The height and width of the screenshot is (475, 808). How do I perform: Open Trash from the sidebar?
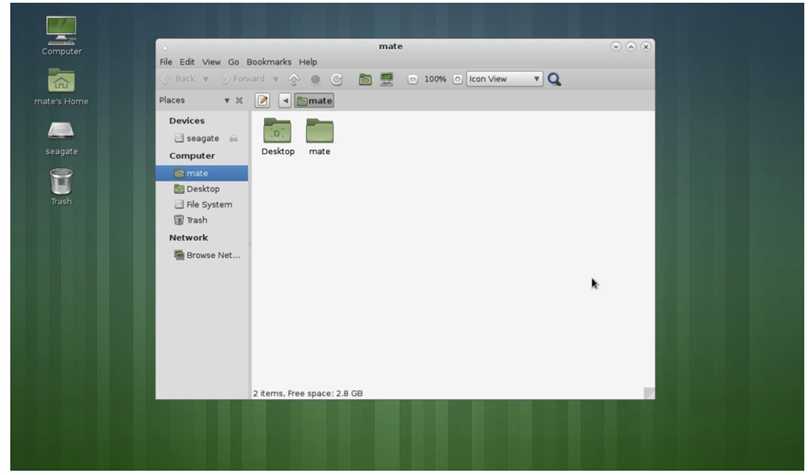pyautogui.click(x=202, y=220)
